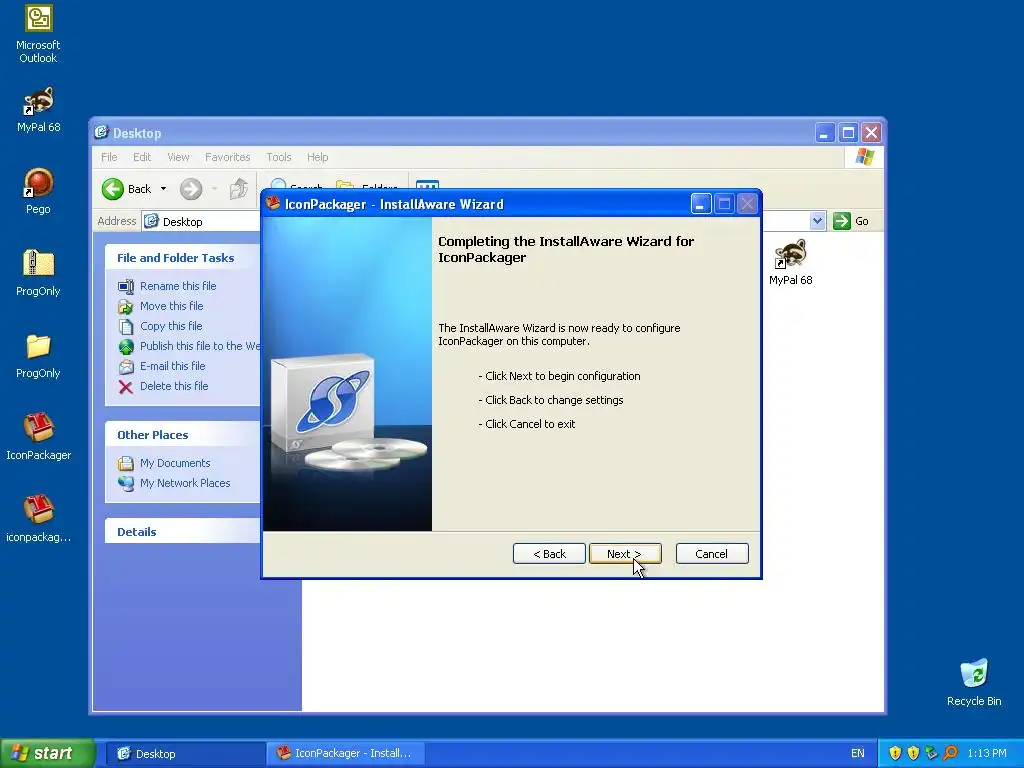Click the magnifier icon in system tray
The width and height of the screenshot is (1024, 768).
point(950,753)
